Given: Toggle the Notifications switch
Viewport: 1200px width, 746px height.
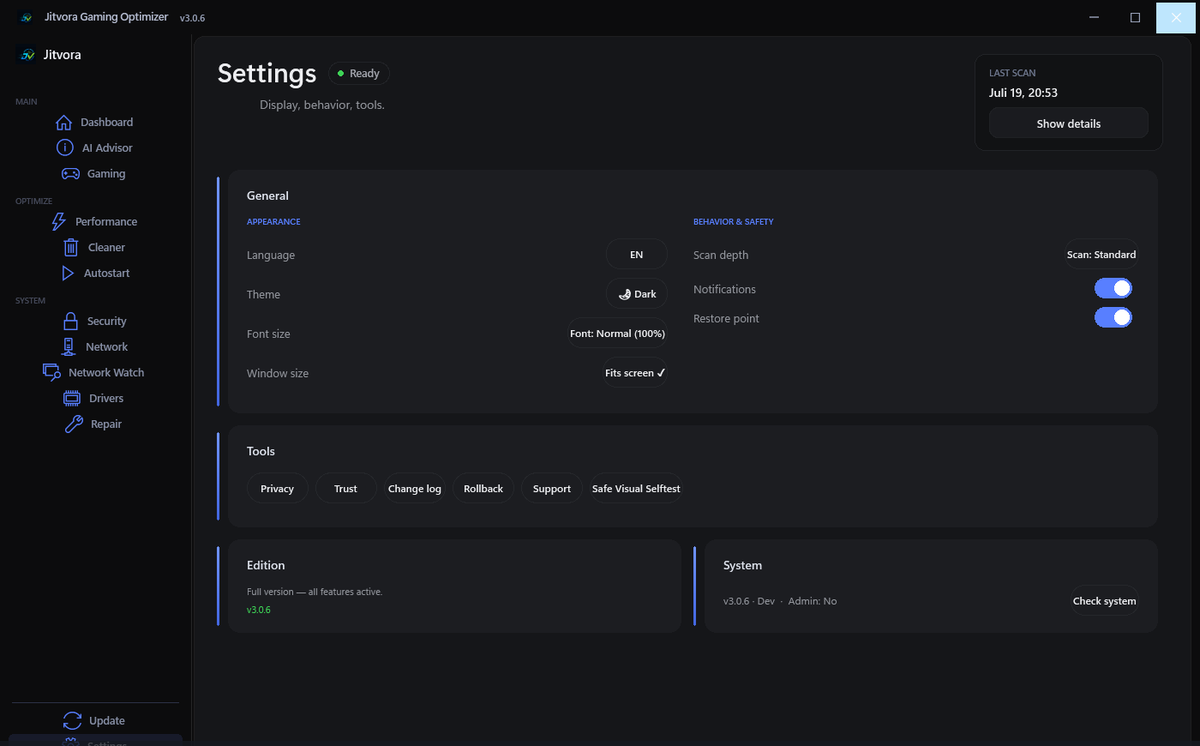Looking at the screenshot, I should 1113,289.
